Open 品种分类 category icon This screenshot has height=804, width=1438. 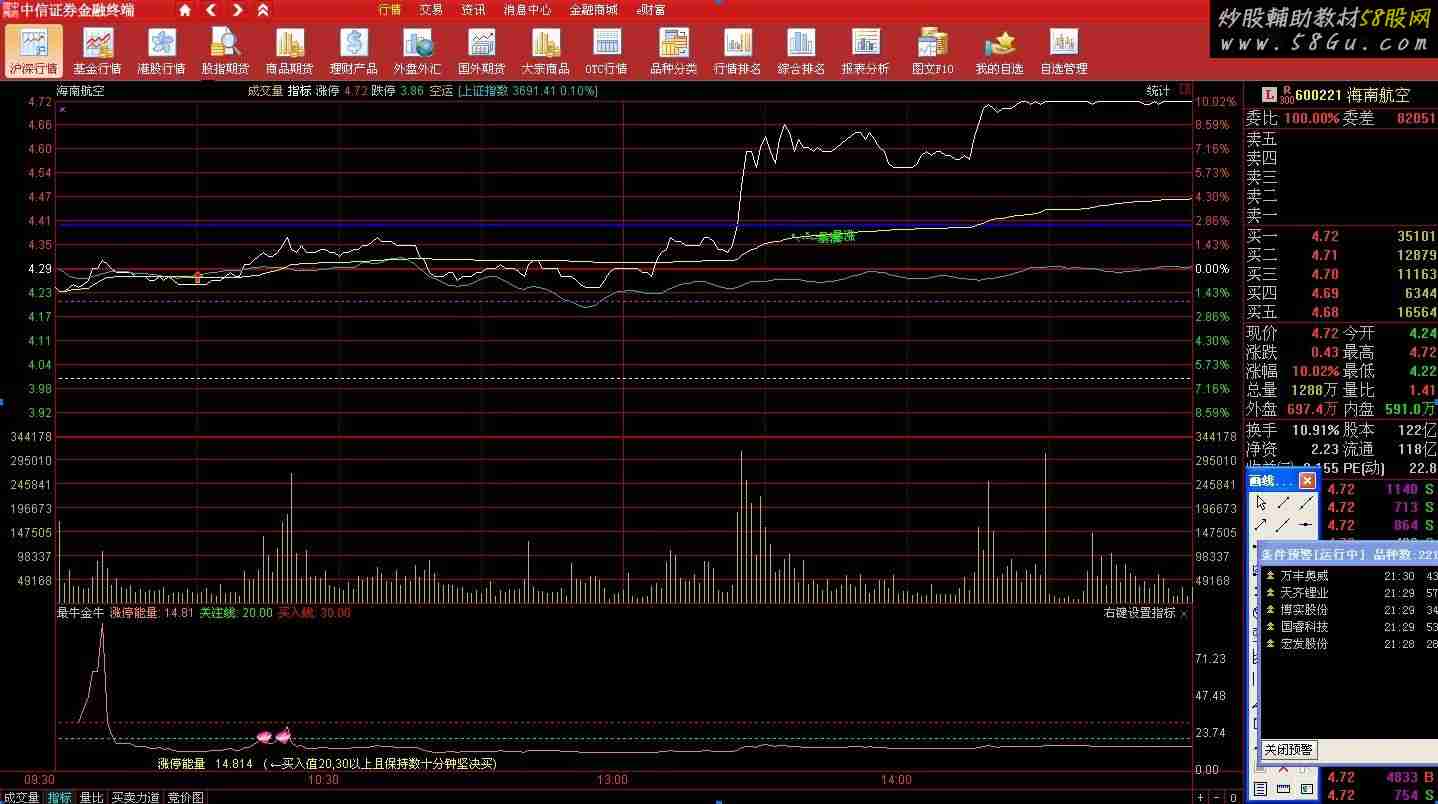point(673,50)
